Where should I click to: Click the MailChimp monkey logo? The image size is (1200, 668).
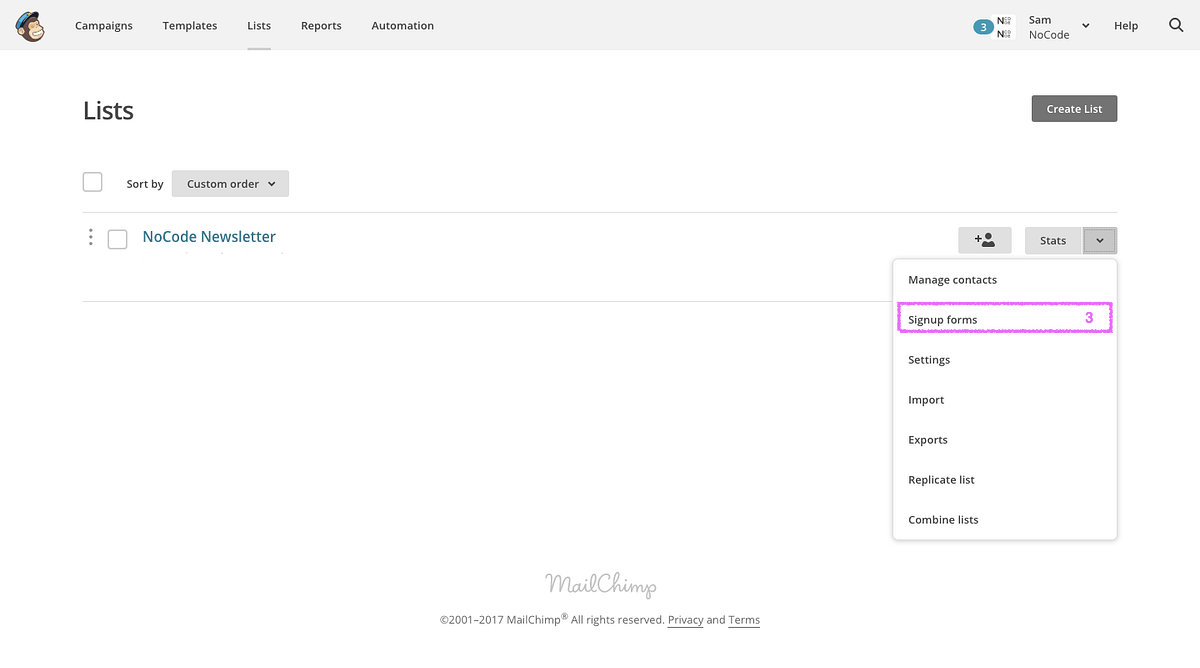pos(30,25)
